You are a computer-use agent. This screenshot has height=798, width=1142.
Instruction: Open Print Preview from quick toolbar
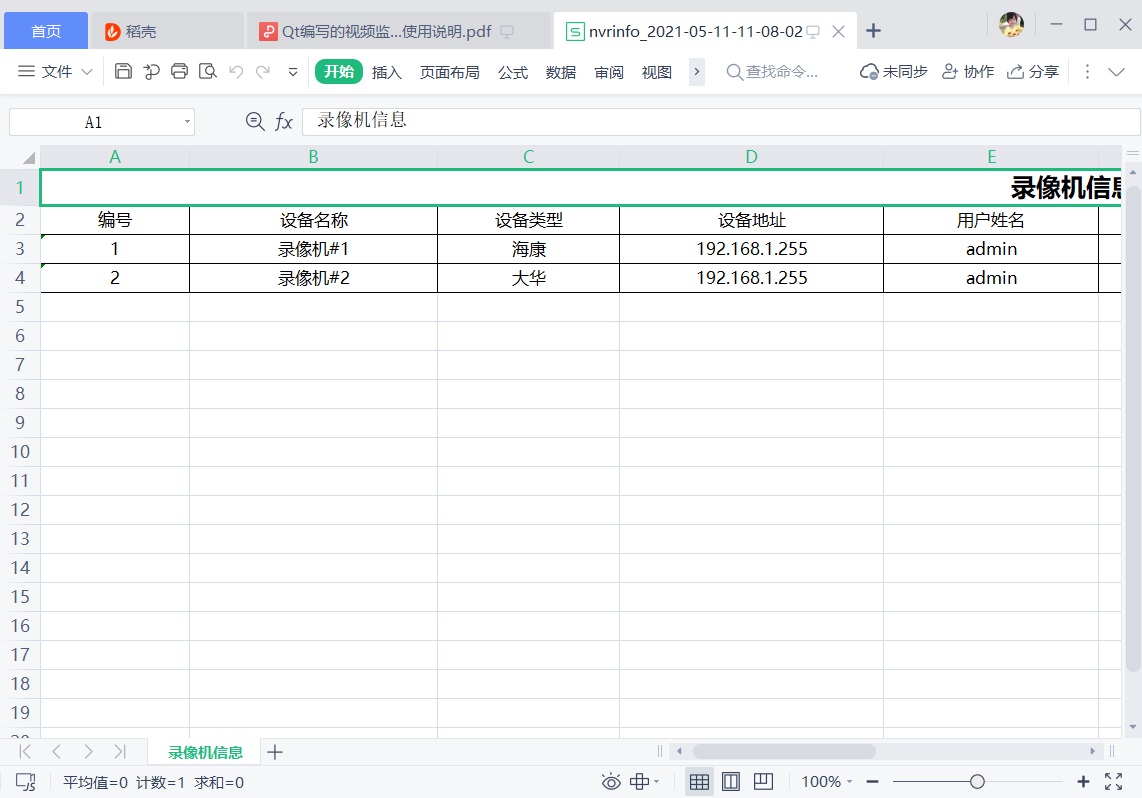[x=208, y=71]
